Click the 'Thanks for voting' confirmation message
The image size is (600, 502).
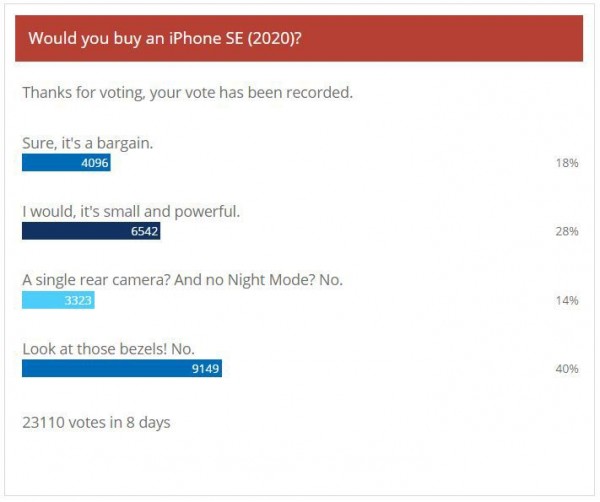tap(188, 93)
